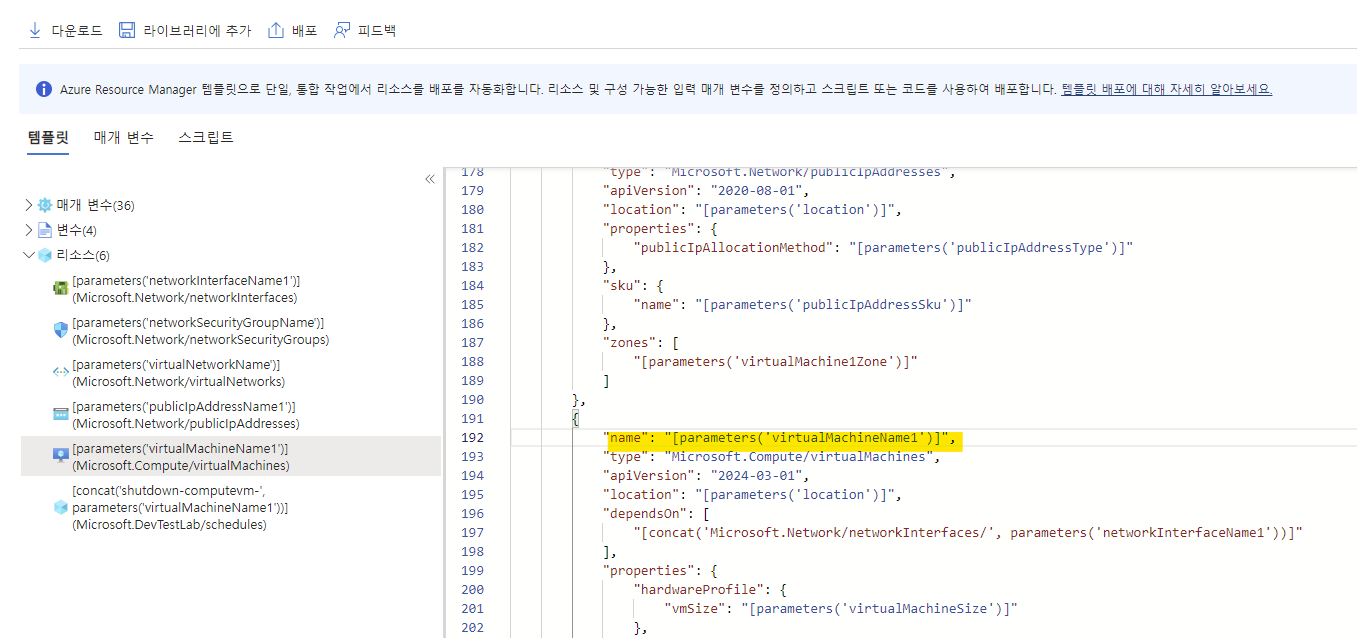Select shutdown-computevm schedule resource in tree
The image size is (1357, 638).
[180, 508]
